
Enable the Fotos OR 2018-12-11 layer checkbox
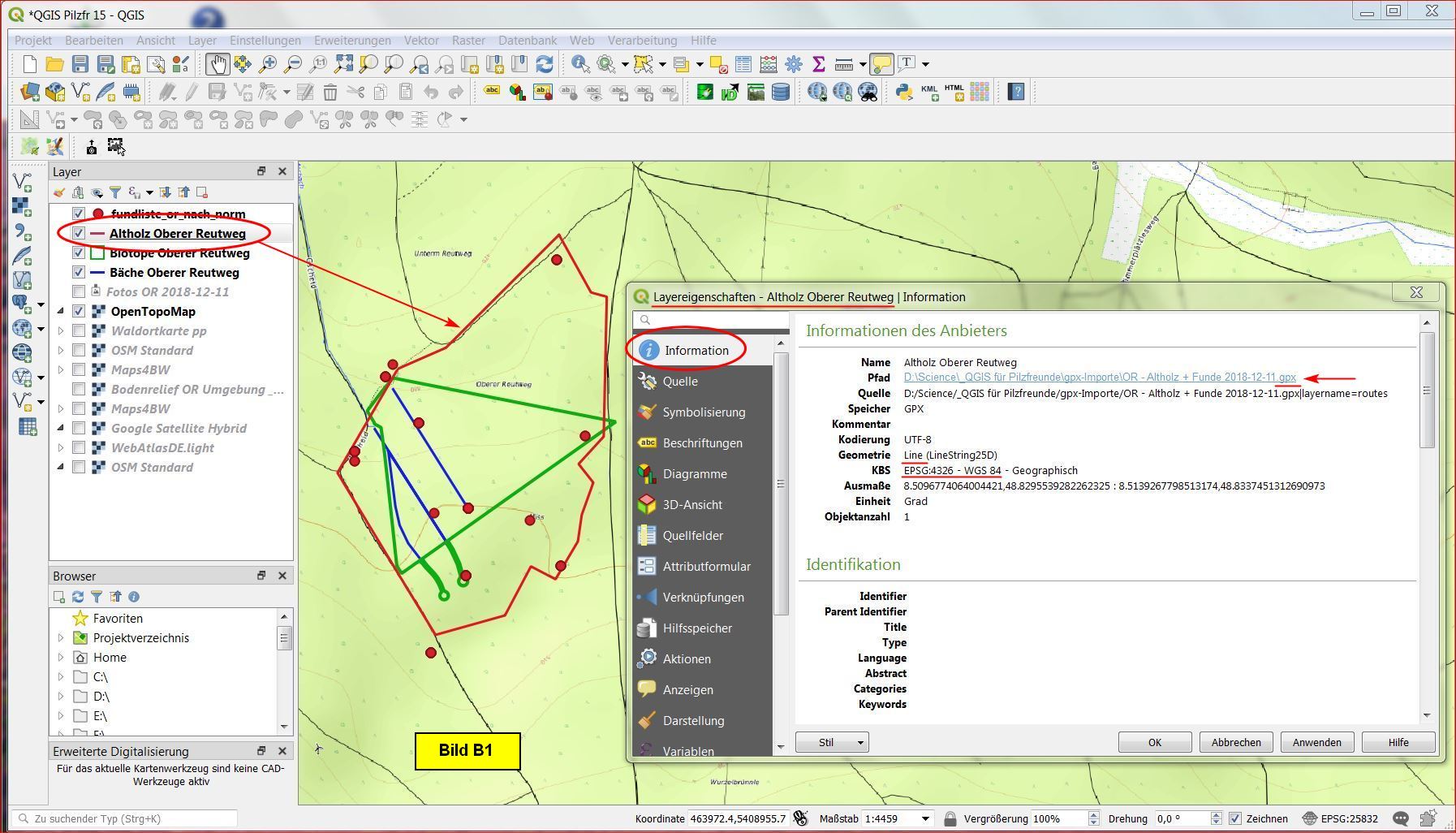79,292
